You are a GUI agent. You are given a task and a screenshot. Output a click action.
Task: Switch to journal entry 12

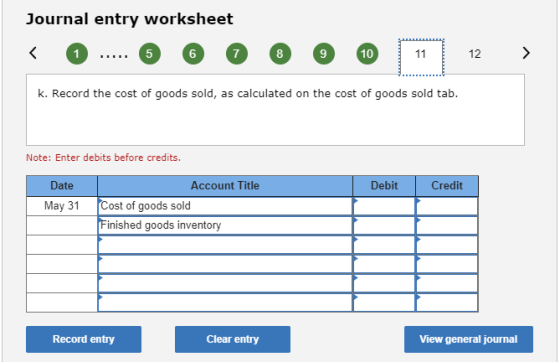475,54
